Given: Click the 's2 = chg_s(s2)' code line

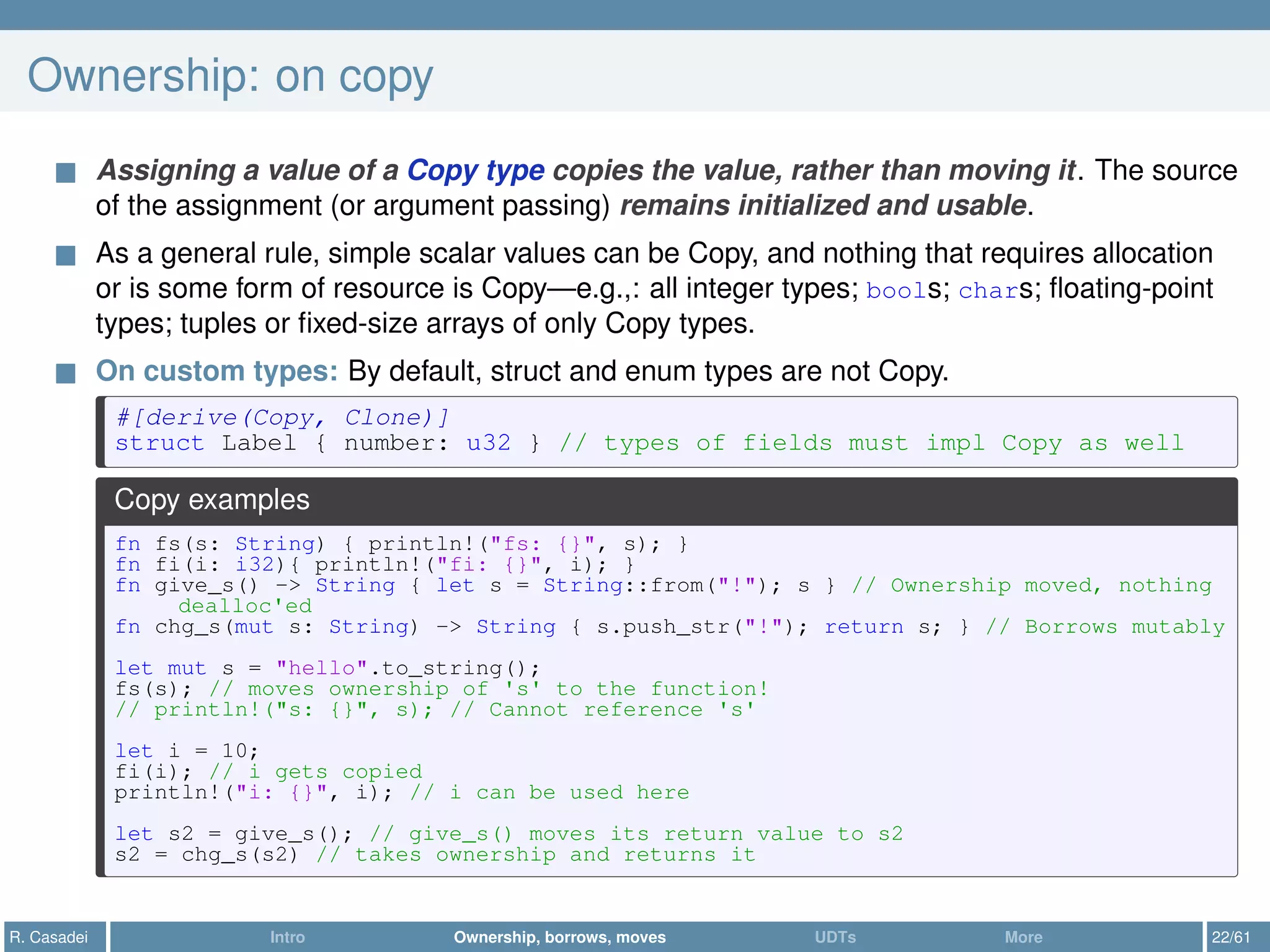Looking at the screenshot, I should coord(206,855).
